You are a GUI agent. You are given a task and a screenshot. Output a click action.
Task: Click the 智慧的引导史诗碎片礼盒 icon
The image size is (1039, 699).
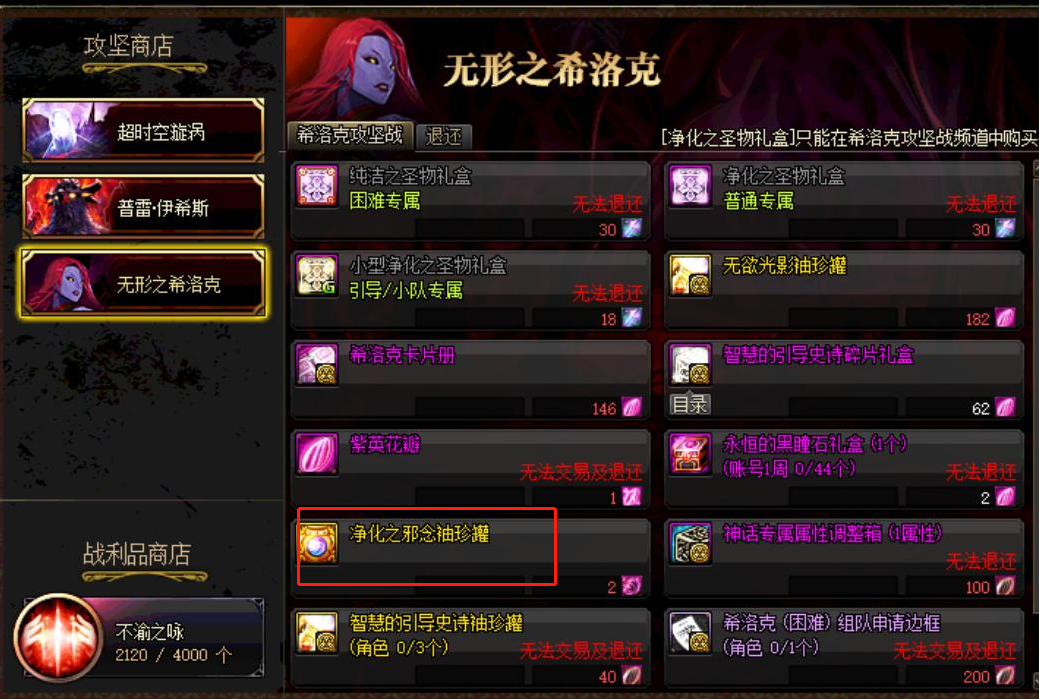click(690, 365)
